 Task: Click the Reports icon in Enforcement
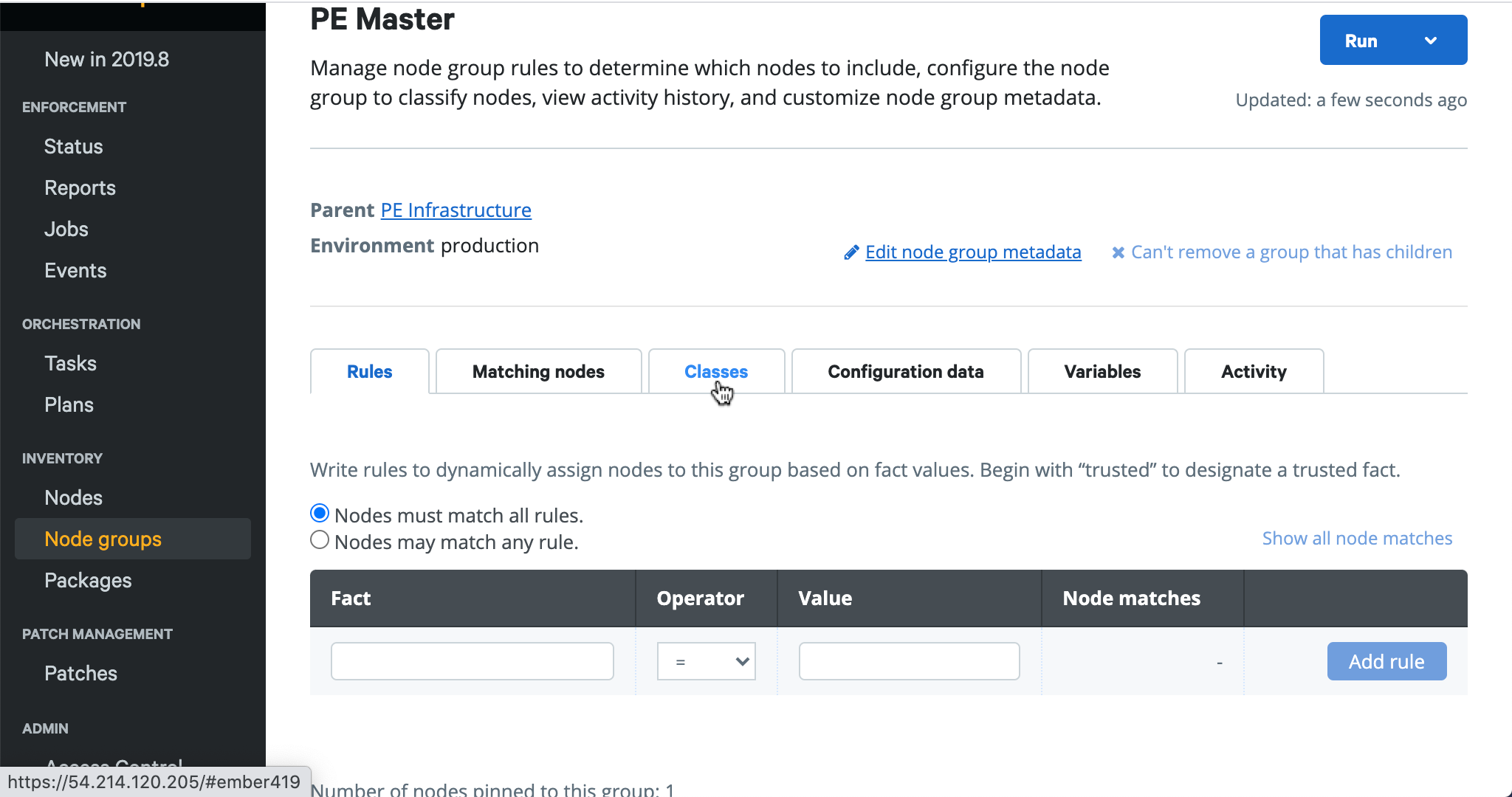(79, 187)
